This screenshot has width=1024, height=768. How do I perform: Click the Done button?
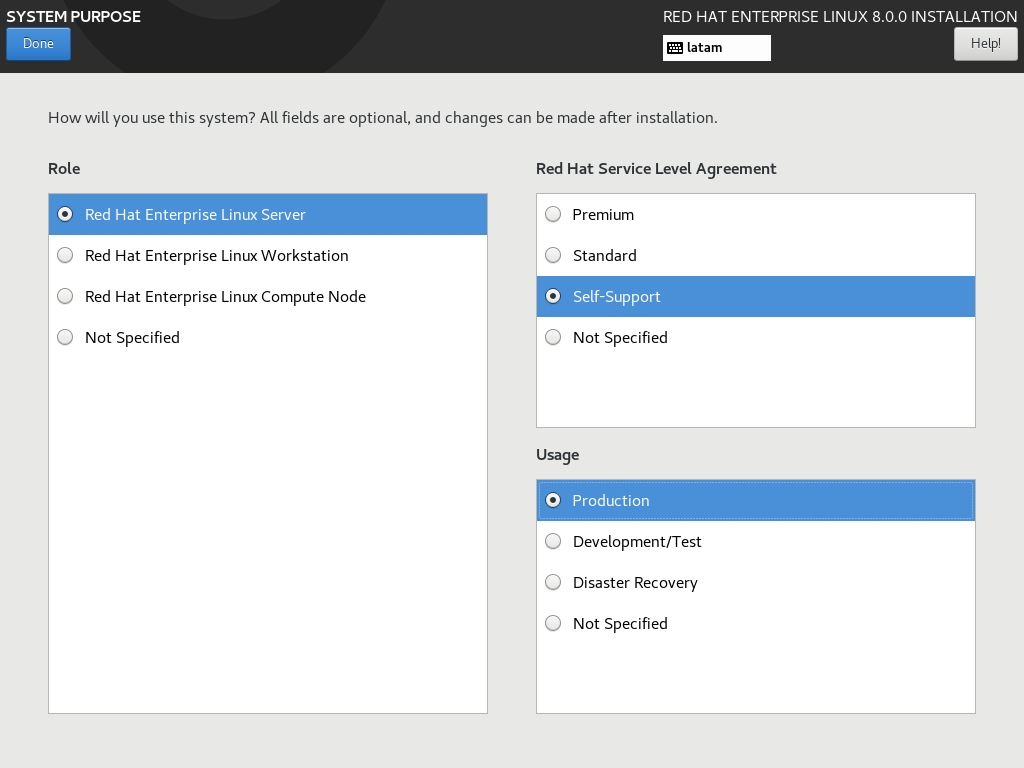coord(38,44)
